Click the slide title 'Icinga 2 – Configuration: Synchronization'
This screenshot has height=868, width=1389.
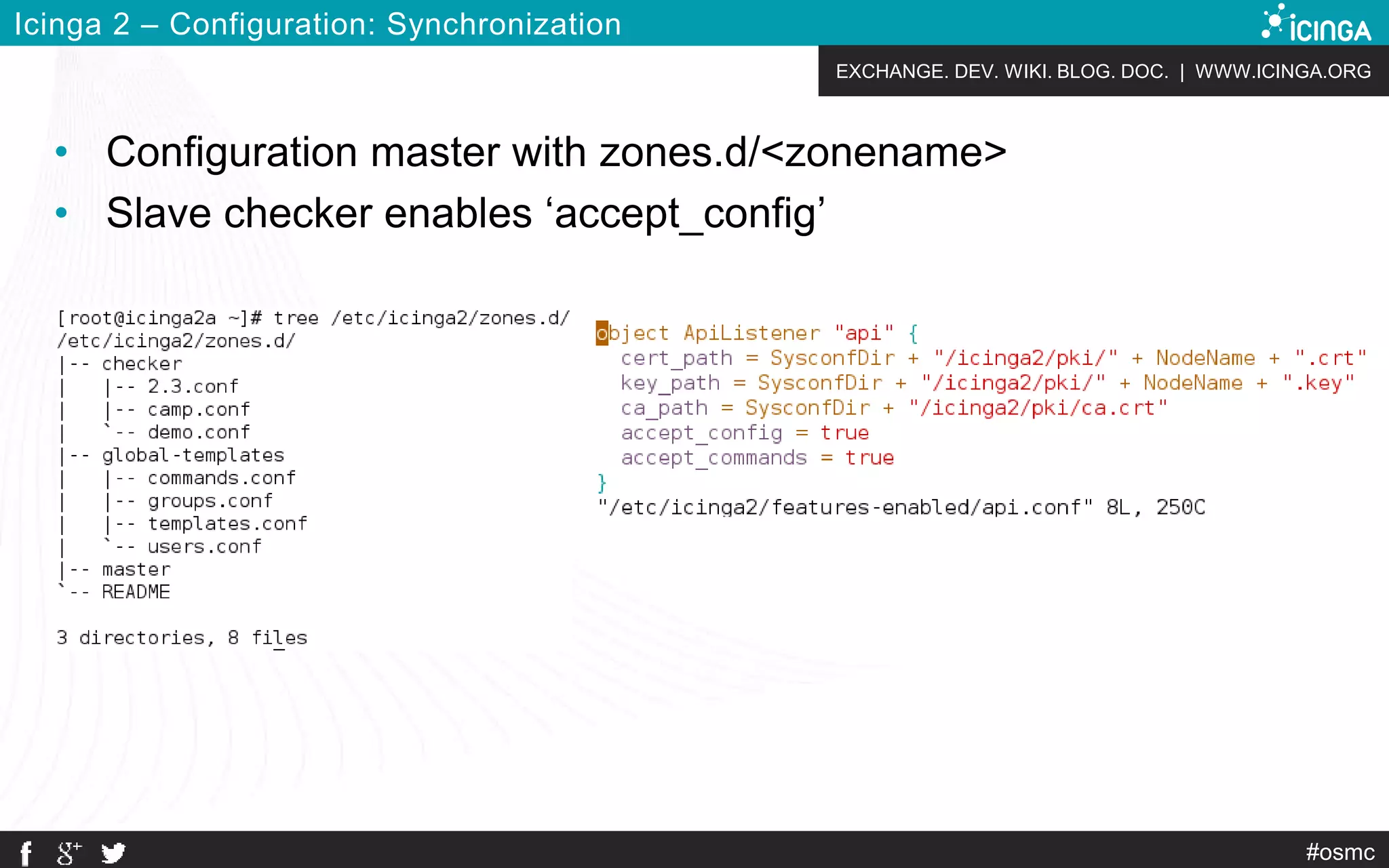317,24
